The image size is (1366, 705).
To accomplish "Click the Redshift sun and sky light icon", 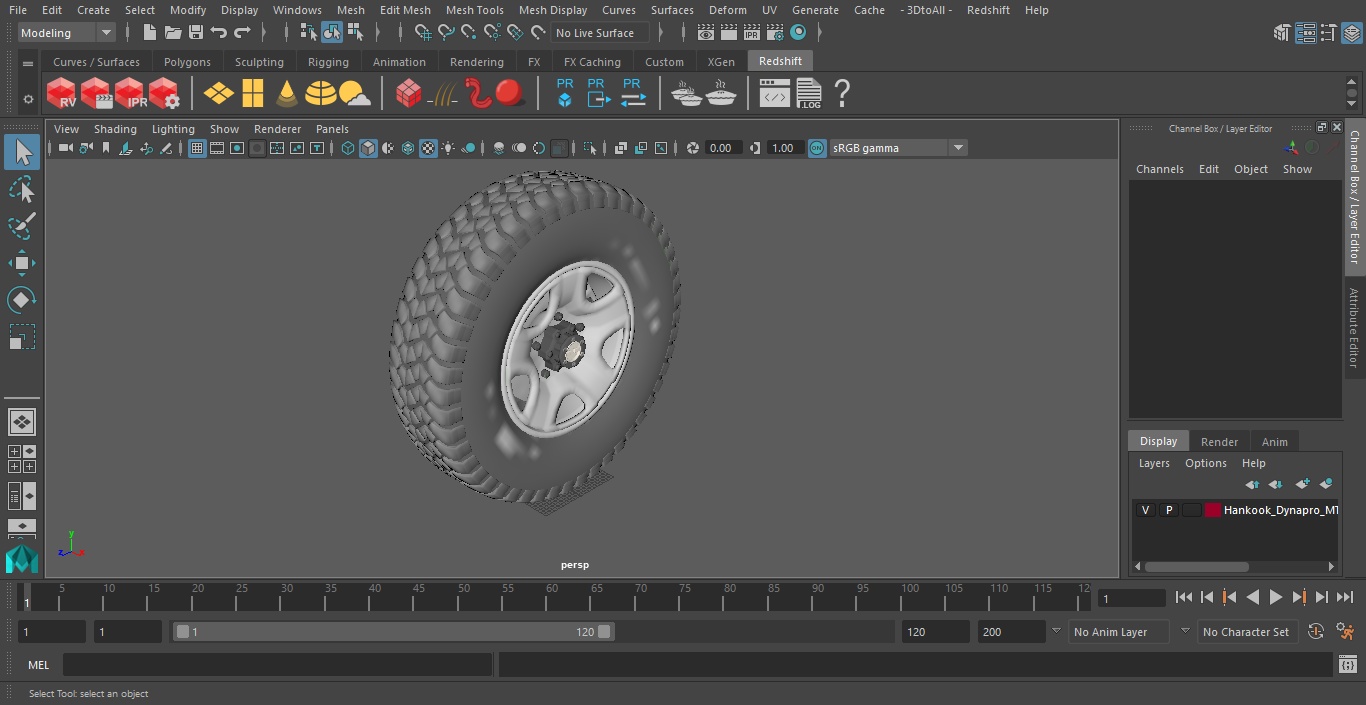I will pyautogui.click(x=355, y=94).
